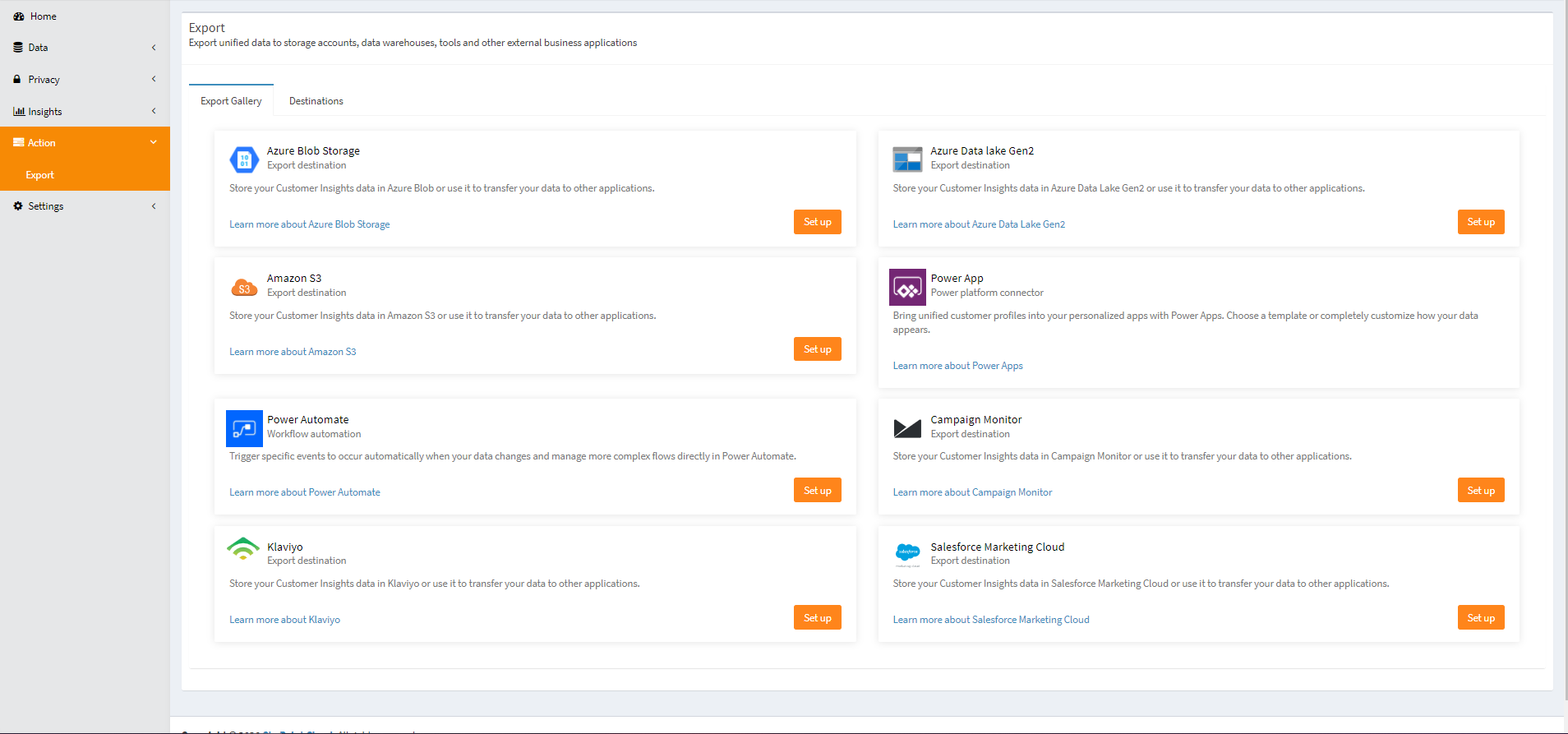Open Home in the sidebar
The height and width of the screenshot is (734, 1568).
click(x=43, y=16)
